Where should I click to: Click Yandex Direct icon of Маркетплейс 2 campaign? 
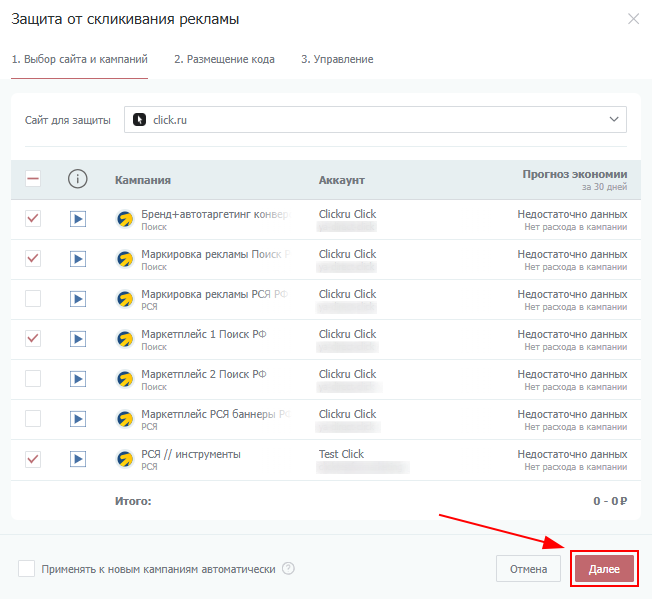[x=125, y=379]
